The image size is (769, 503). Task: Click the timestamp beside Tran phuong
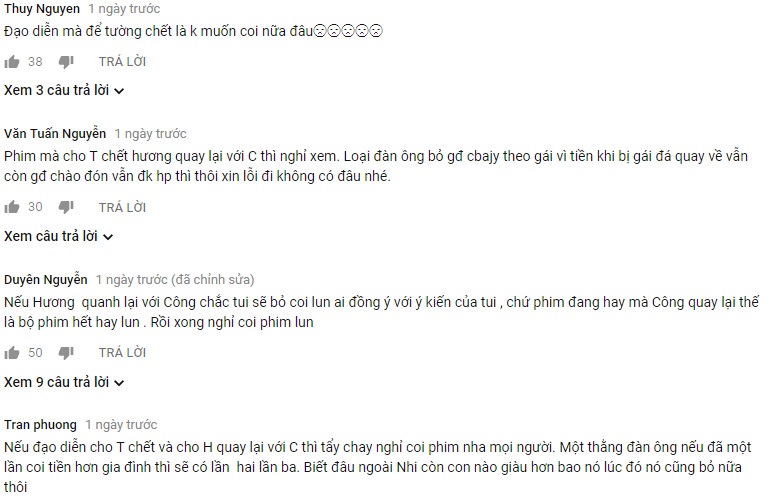tap(121, 425)
